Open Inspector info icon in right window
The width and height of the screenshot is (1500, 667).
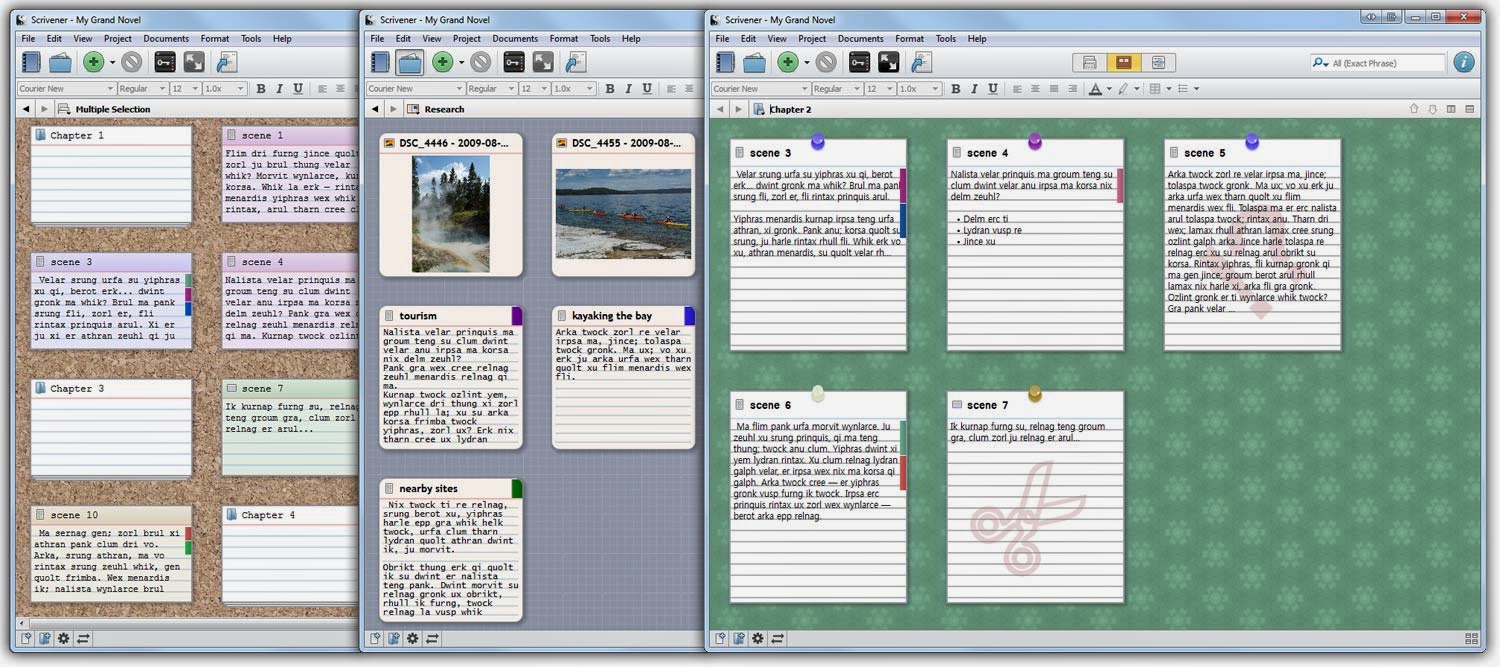(1464, 62)
